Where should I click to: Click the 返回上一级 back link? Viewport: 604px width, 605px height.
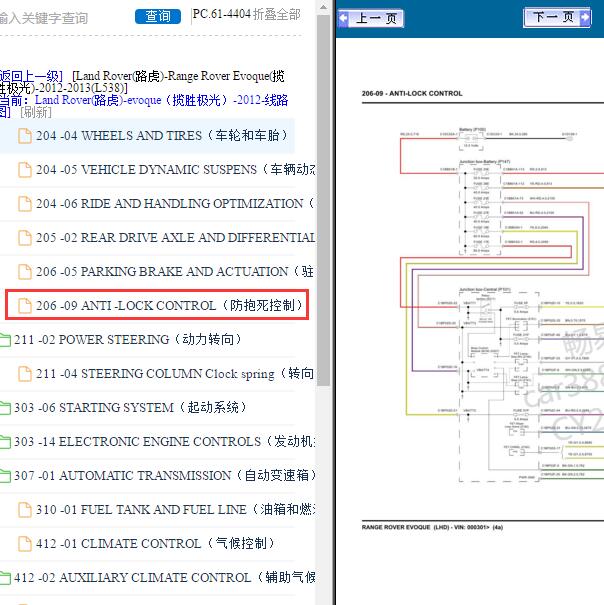coord(31,76)
